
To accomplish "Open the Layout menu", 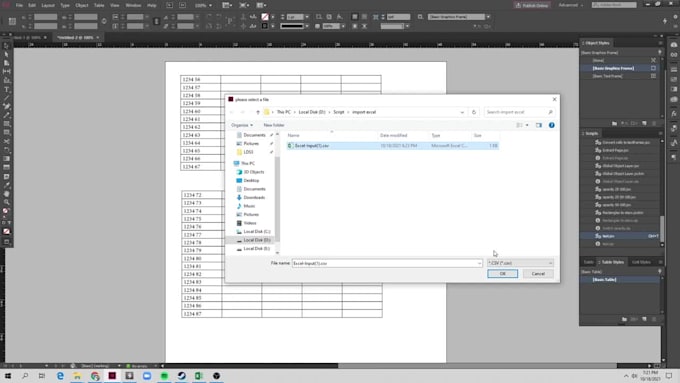I will tap(48, 5).
